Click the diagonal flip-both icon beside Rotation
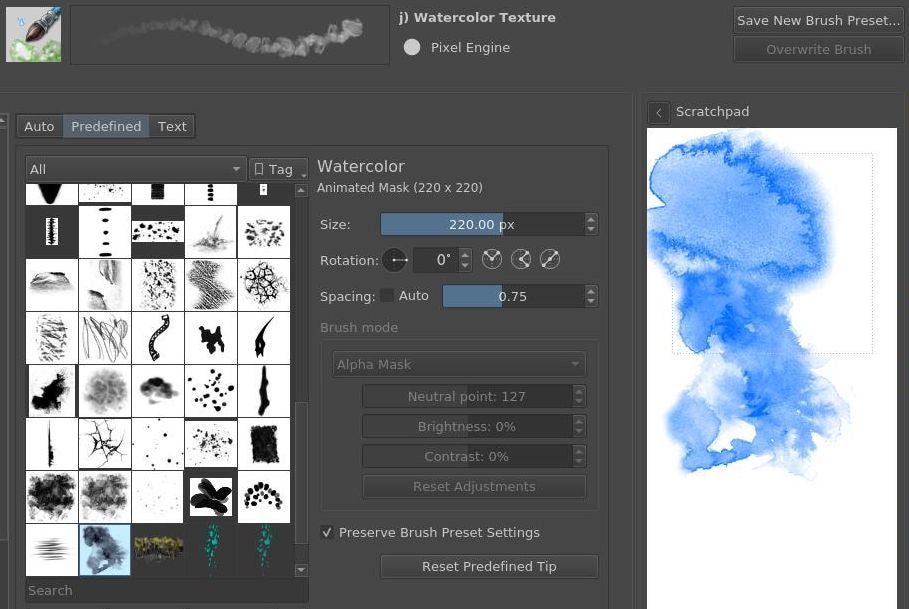Screen dimensions: 909x609 point(549,260)
